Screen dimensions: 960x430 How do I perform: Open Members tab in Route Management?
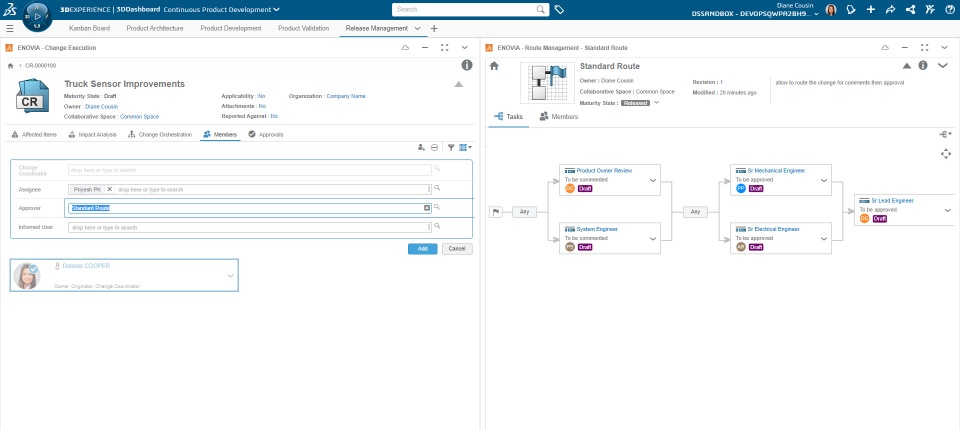click(x=558, y=116)
